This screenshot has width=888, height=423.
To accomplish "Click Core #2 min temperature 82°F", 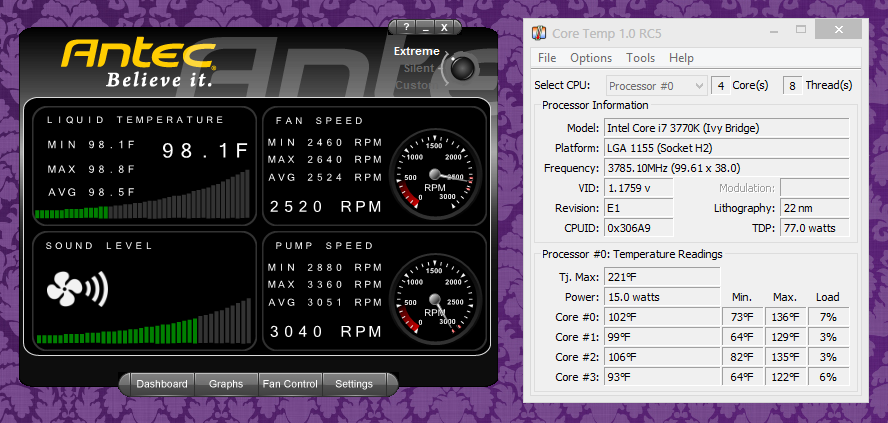I will (x=742, y=357).
